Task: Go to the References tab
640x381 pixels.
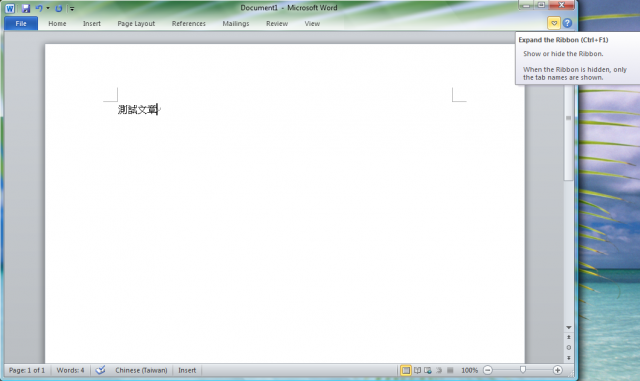Action: (189, 24)
